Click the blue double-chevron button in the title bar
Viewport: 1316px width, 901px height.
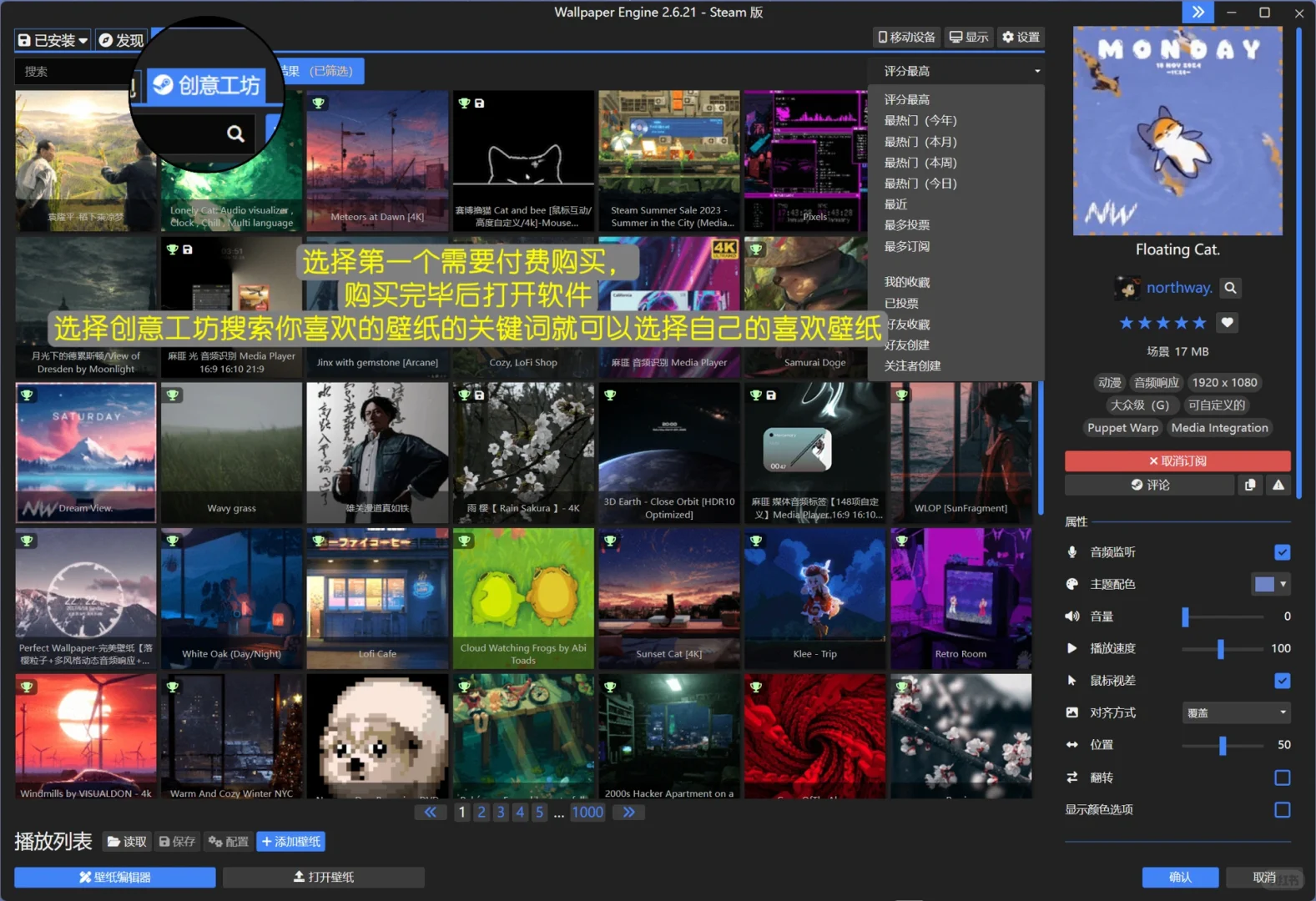[1198, 12]
